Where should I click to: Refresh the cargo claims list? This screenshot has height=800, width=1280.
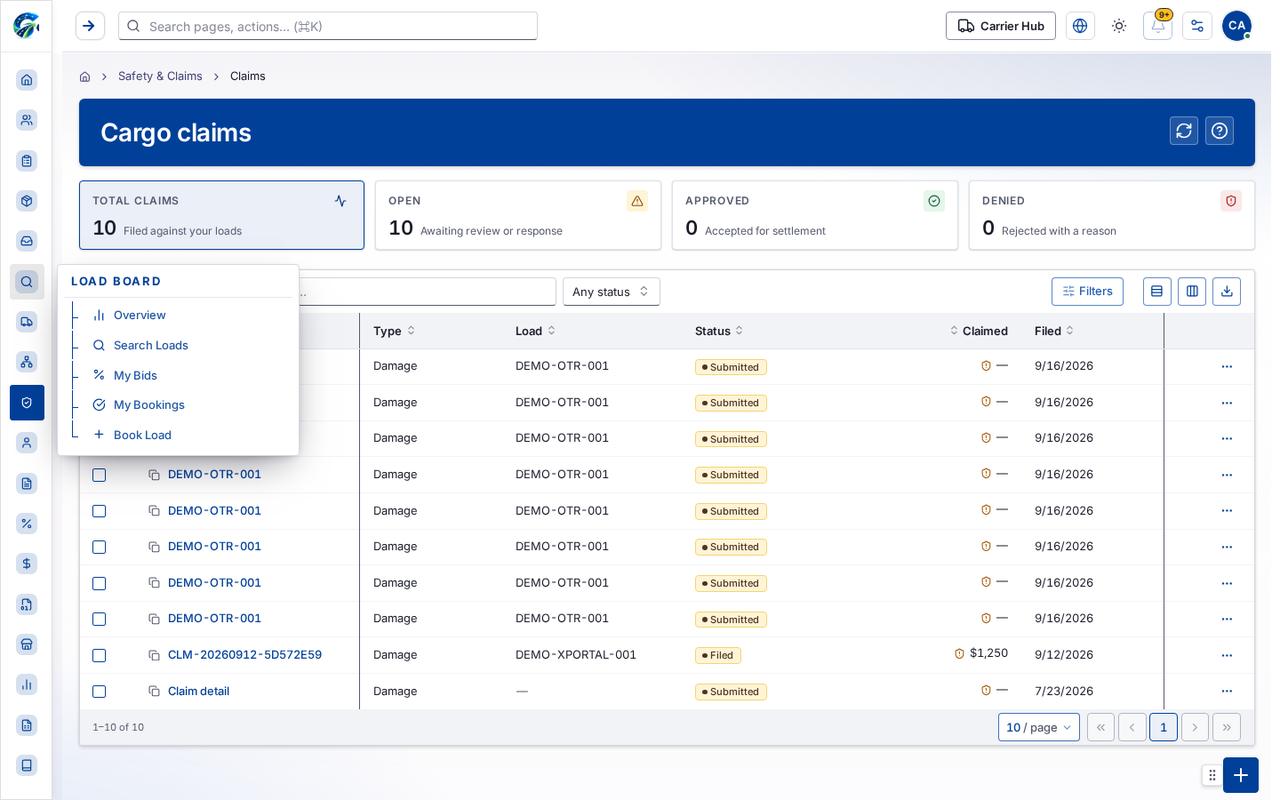tap(1184, 131)
